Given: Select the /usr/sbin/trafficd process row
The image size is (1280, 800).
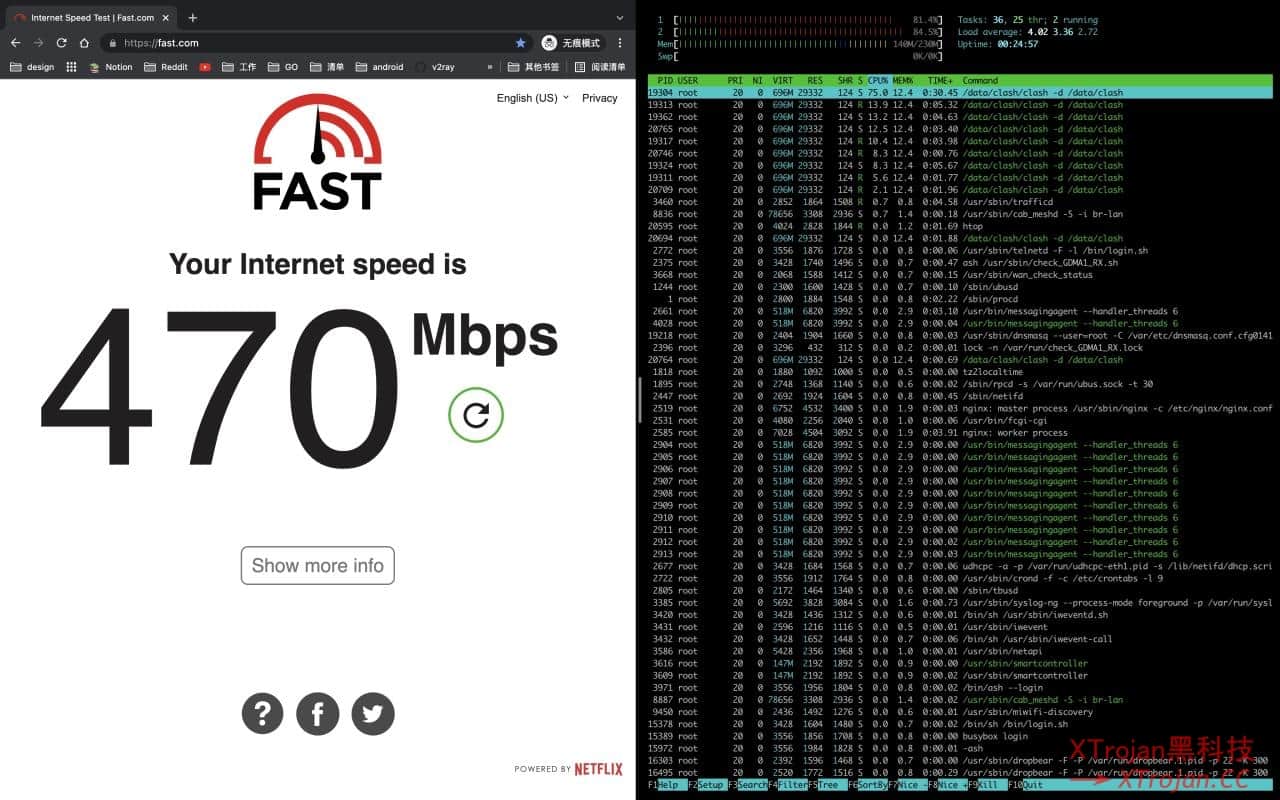Looking at the screenshot, I should click(960, 202).
